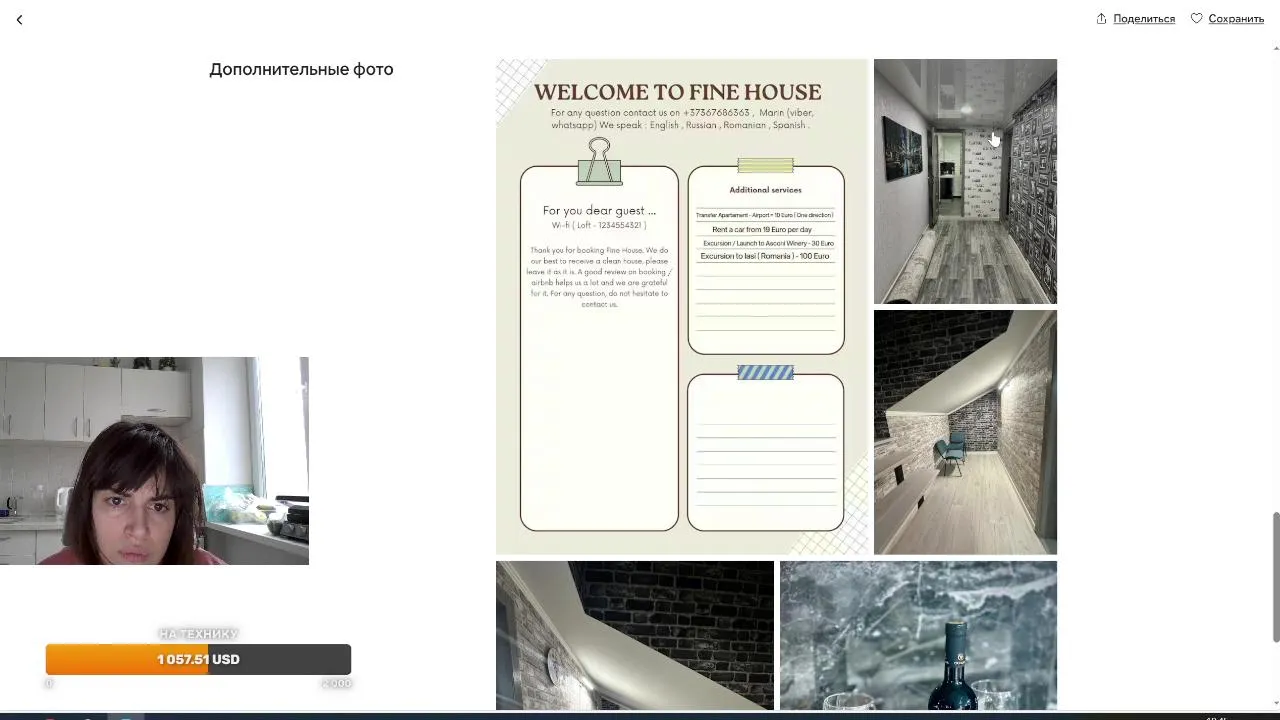Click 'Excursion to Iasi (Romania) - 100 Euro'
This screenshot has width=1280, height=720.
point(765,256)
